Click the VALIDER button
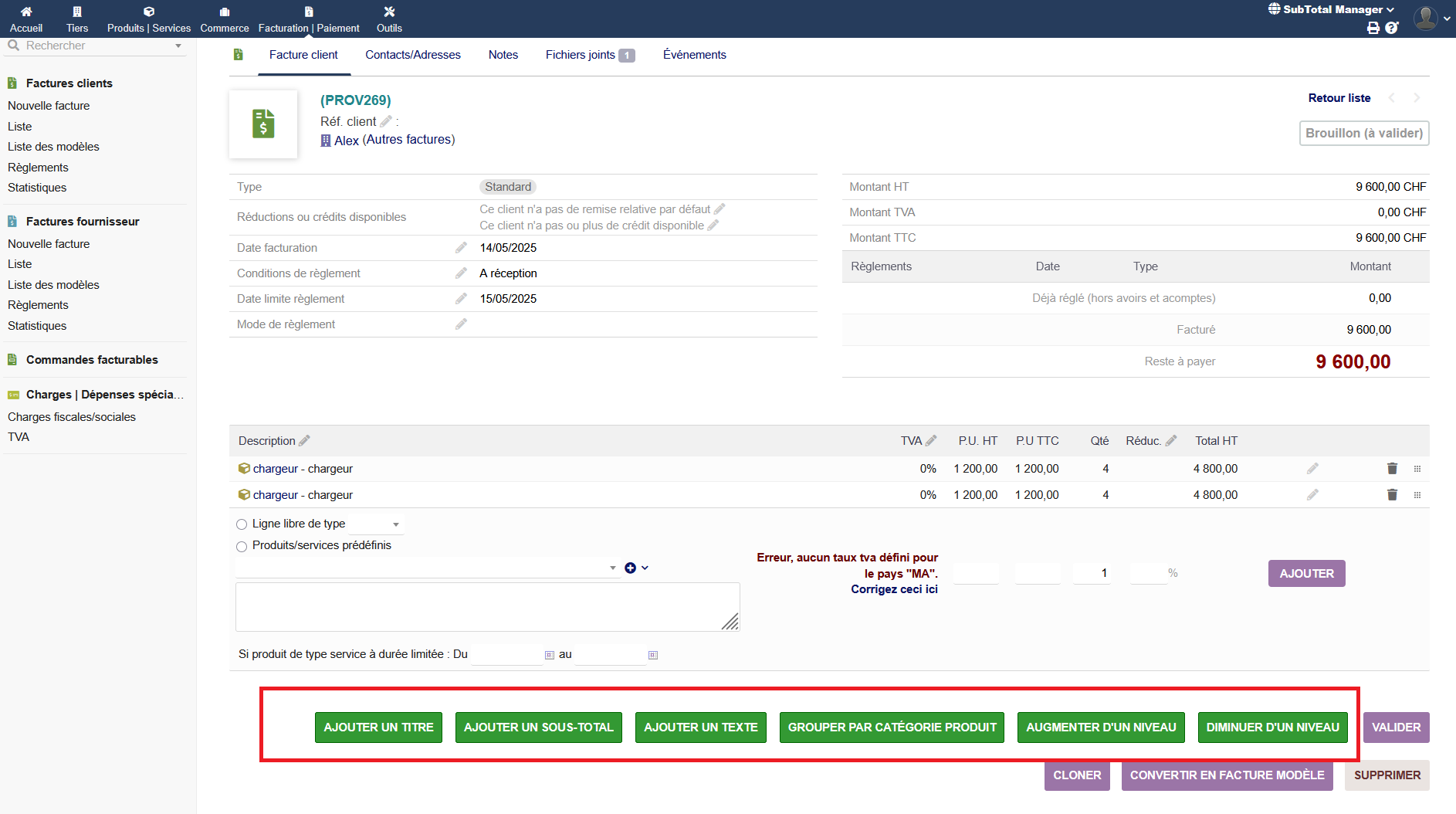The image size is (1456, 814). pyautogui.click(x=1396, y=728)
